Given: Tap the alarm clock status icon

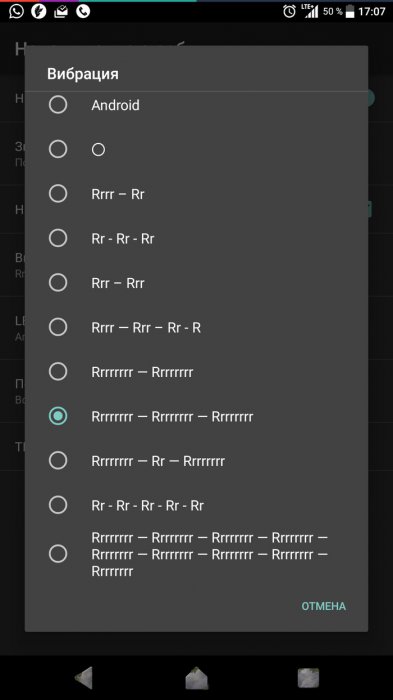Looking at the screenshot, I should point(289,11).
